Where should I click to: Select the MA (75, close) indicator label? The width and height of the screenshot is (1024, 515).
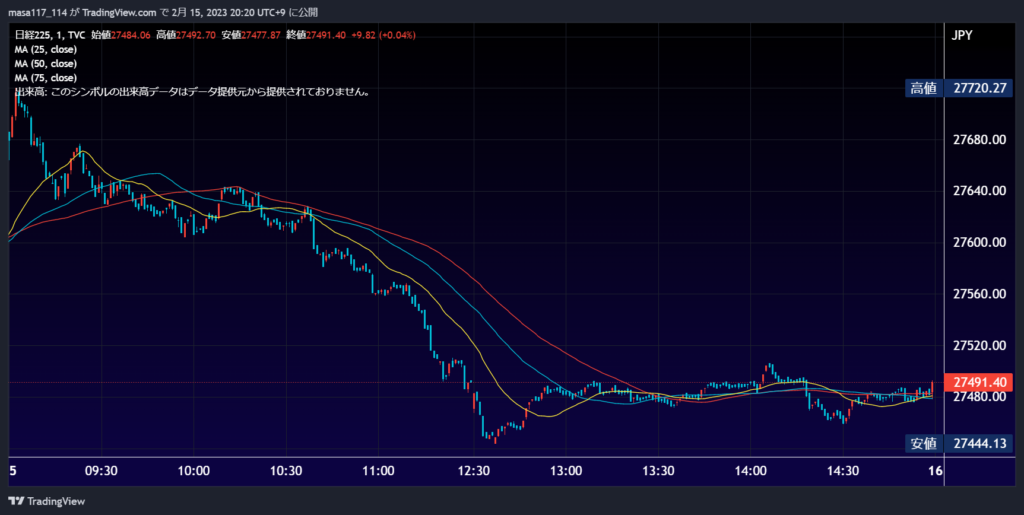[46, 78]
